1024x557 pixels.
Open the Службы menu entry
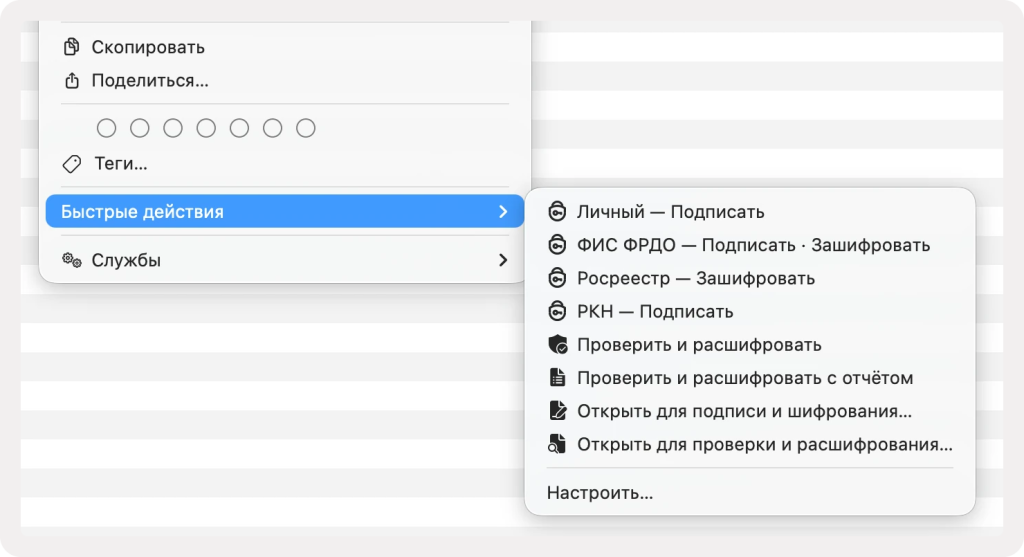tap(285, 260)
